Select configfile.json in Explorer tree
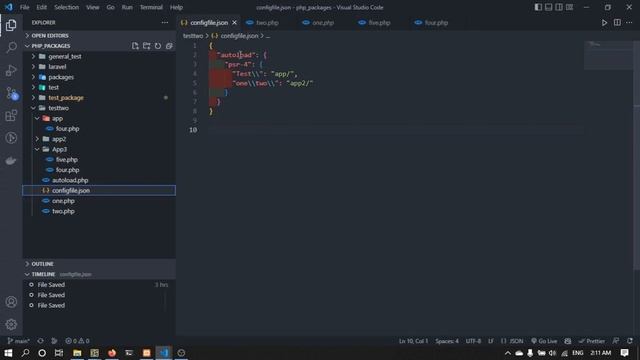The width and height of the screenshot is (640, 360). pyautogui.click(x=99, y=190)
